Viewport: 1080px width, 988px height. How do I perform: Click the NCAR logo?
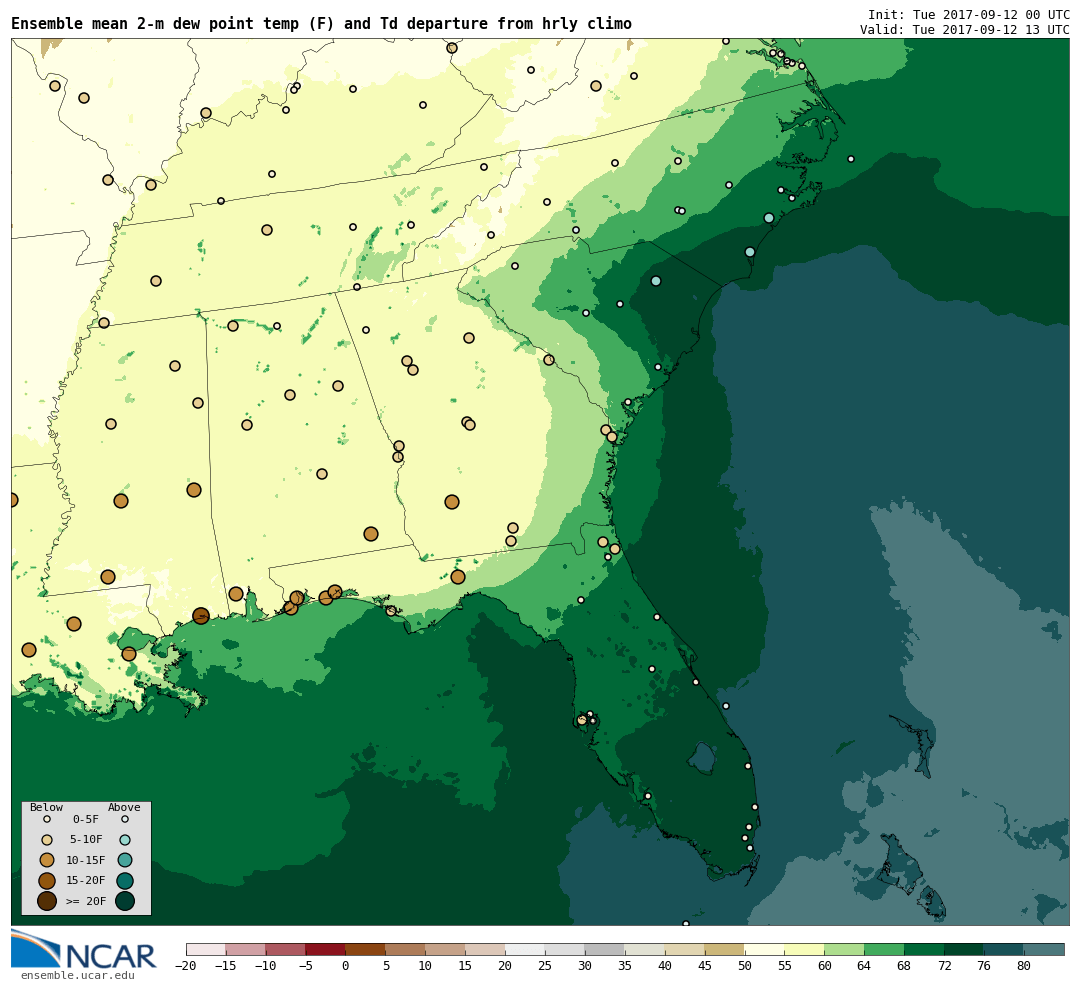click(83, 950)
